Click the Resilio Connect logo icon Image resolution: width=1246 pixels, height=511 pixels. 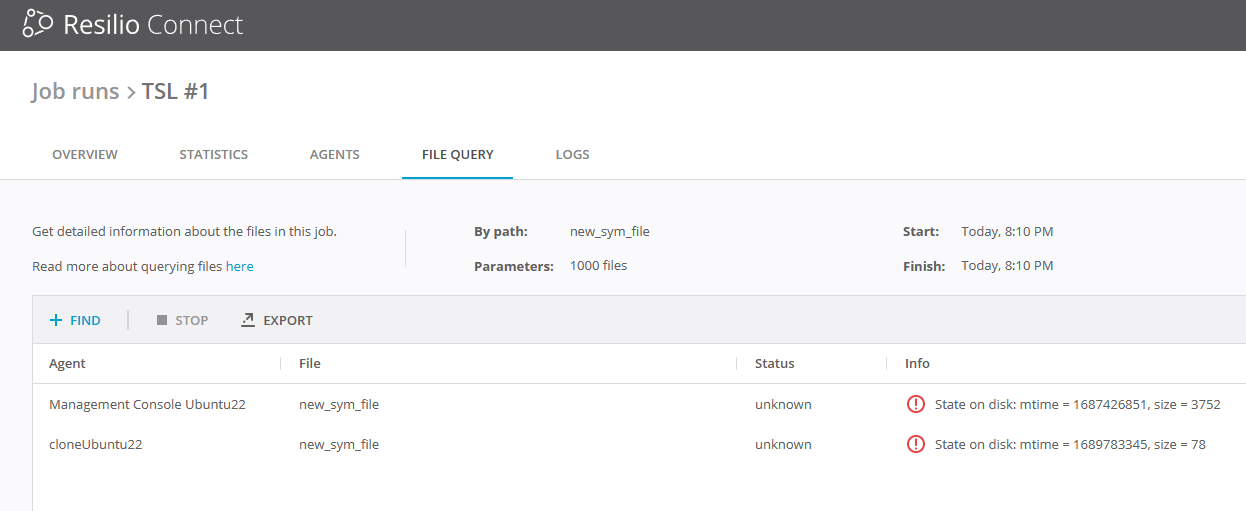(x=37, y=24)
